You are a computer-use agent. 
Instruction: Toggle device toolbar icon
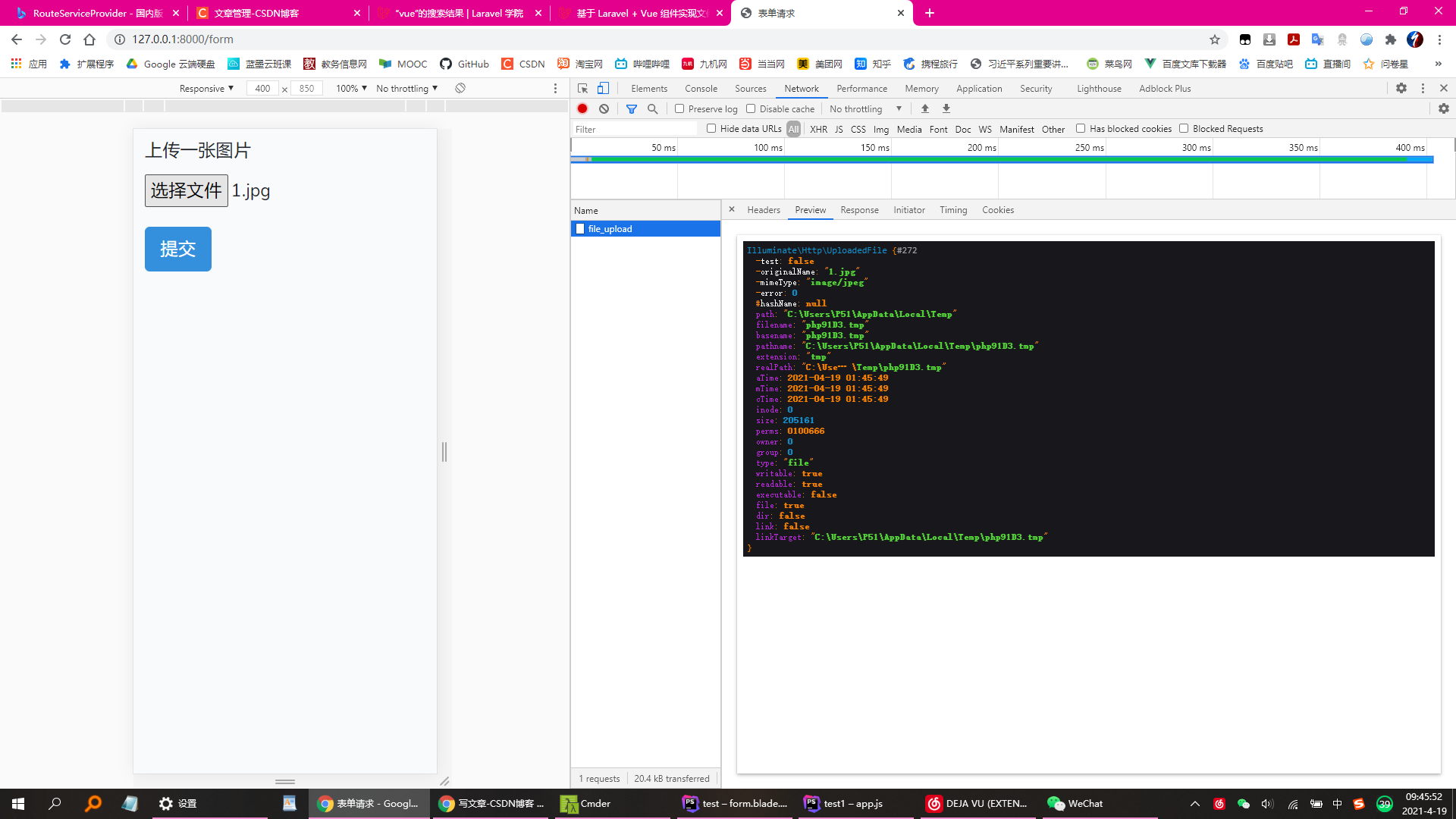[603, 88]
